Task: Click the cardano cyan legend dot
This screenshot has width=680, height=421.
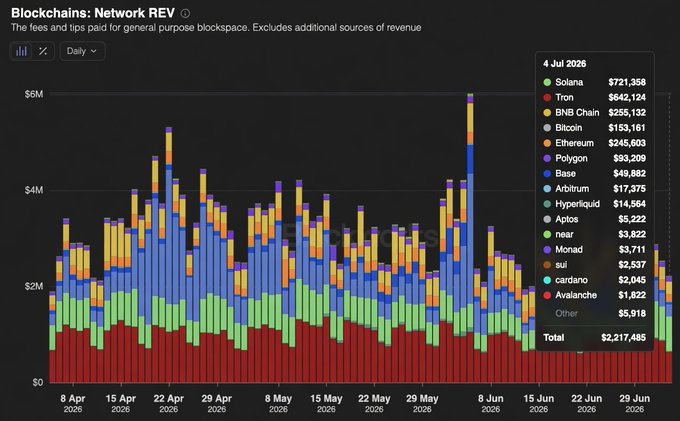Action: (547, 280)
